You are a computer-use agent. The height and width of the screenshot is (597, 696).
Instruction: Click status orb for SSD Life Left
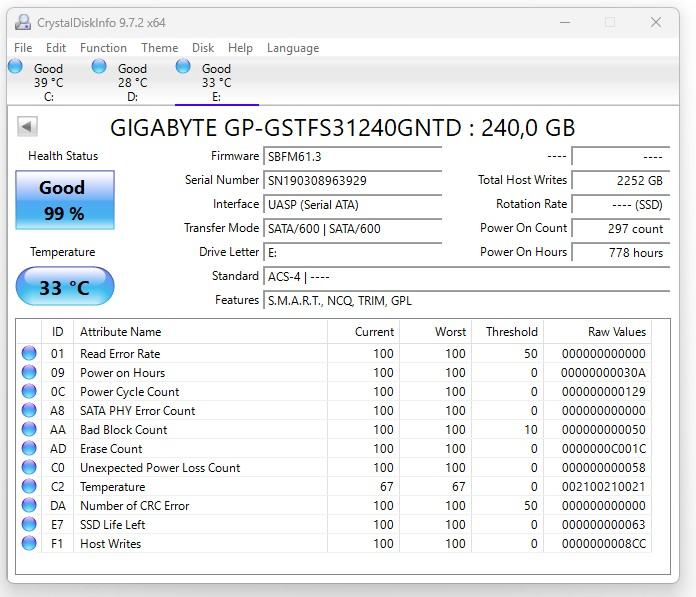point(29,524)
